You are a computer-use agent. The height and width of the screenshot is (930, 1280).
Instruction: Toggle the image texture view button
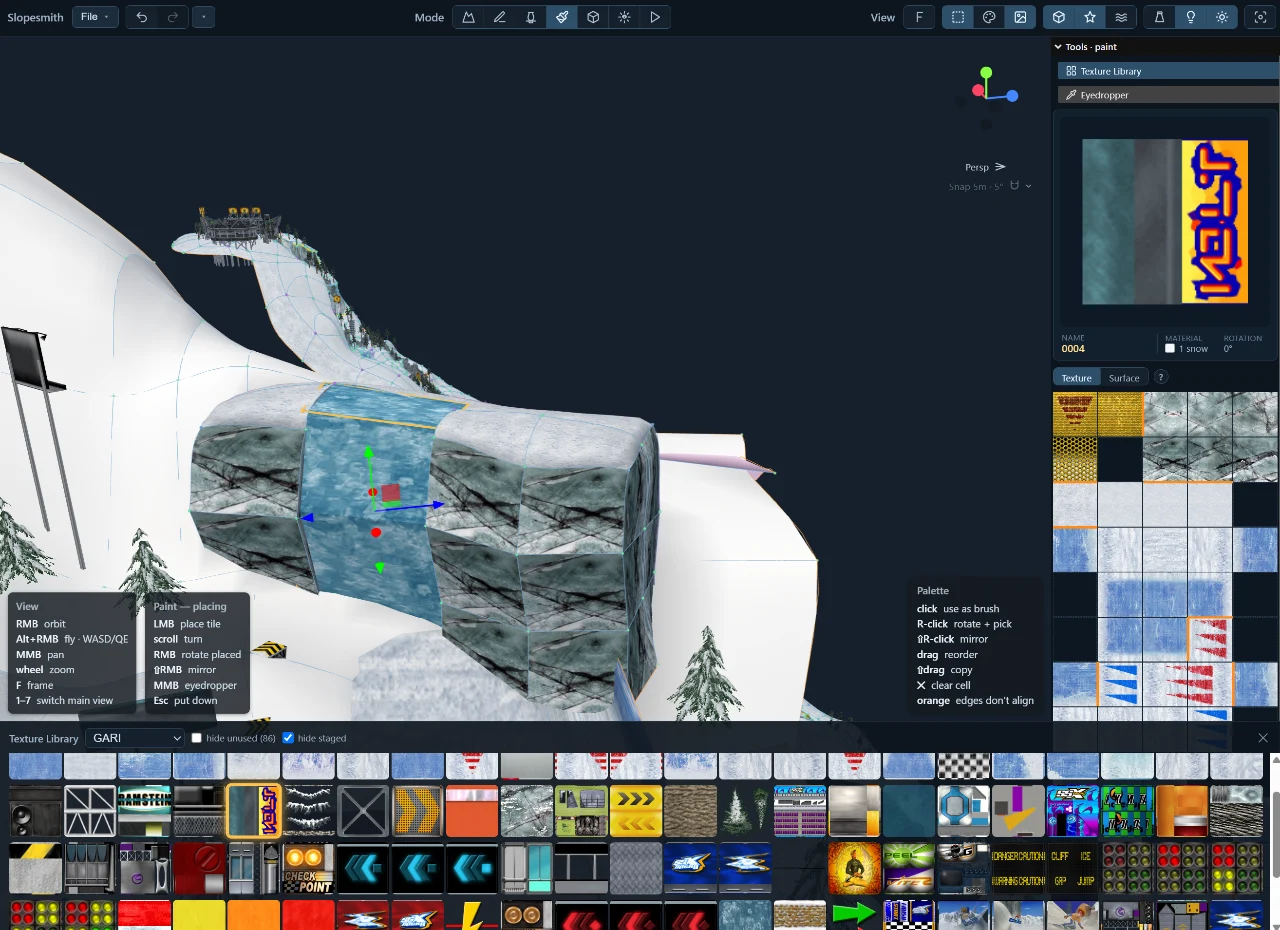point(1020,17)
